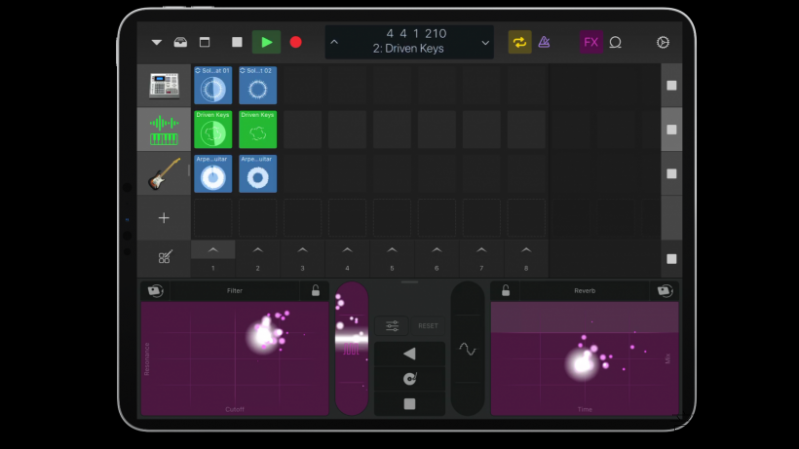Trigger the second Driven Keys green cell
Screen dimensions: 799x449
[258, 129]
